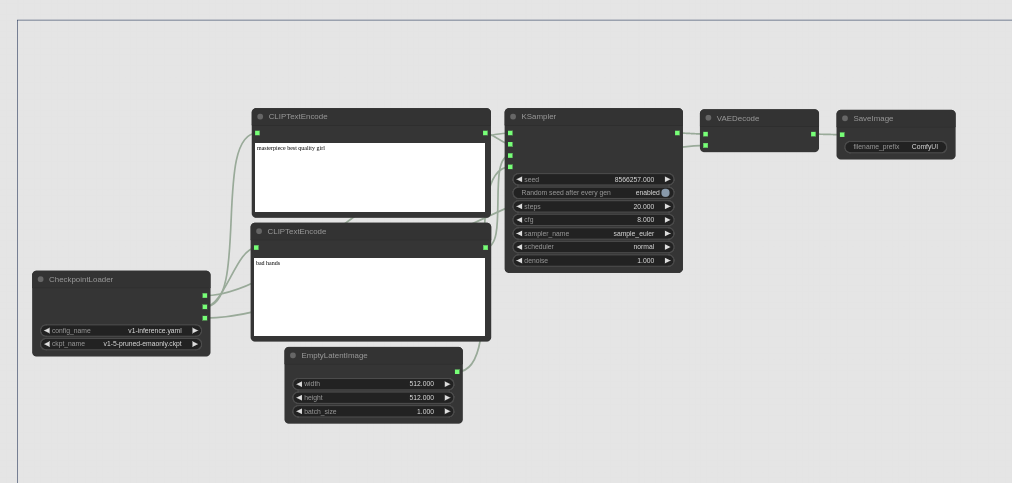This screenshot has width=1012, height=483.
Task: Click the cfg value 8.000
Action: 645,220
